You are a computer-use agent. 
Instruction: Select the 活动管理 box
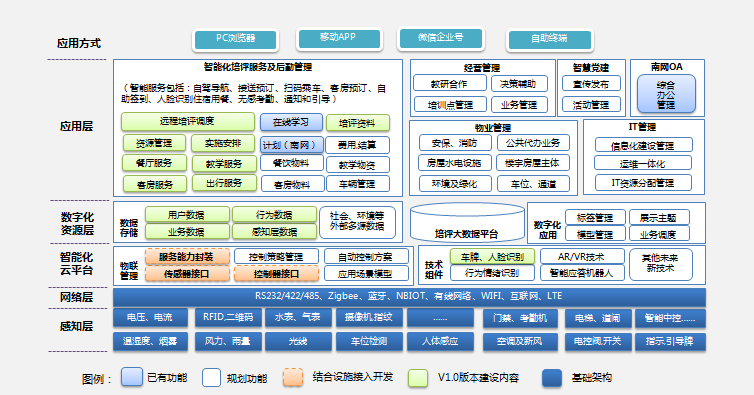[591, 104]
